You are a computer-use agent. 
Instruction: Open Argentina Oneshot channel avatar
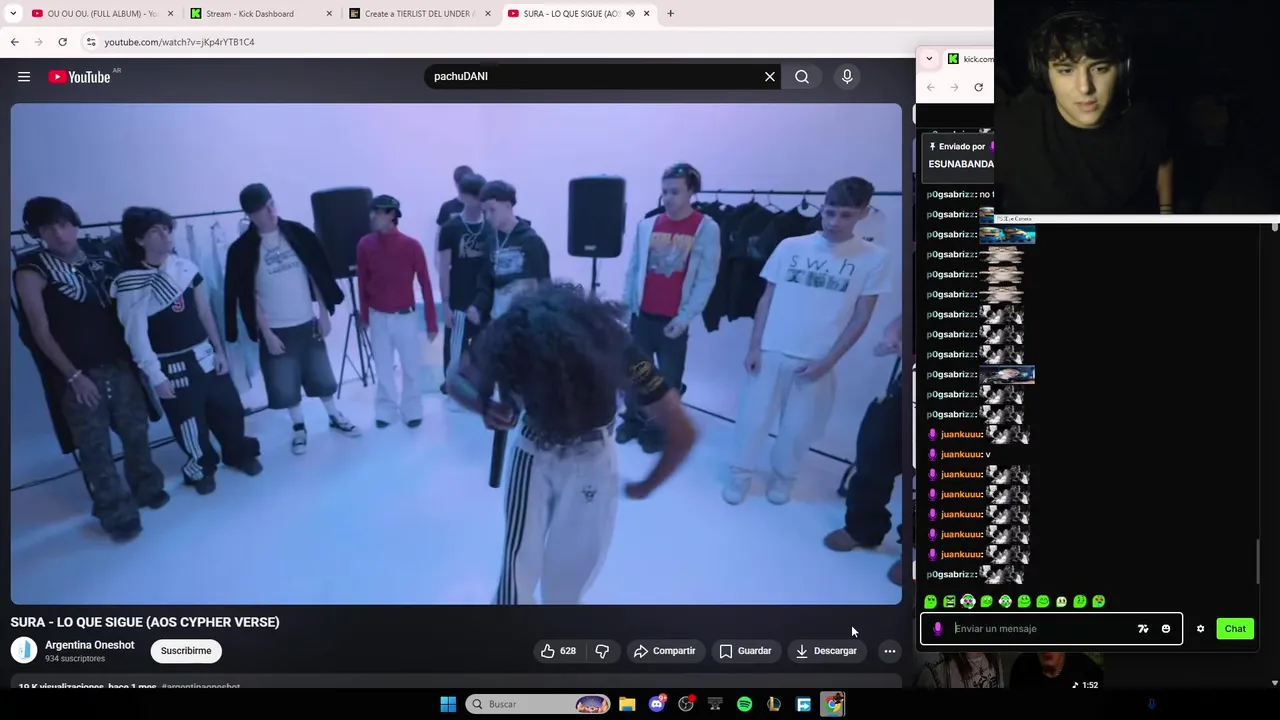[24, 651]
